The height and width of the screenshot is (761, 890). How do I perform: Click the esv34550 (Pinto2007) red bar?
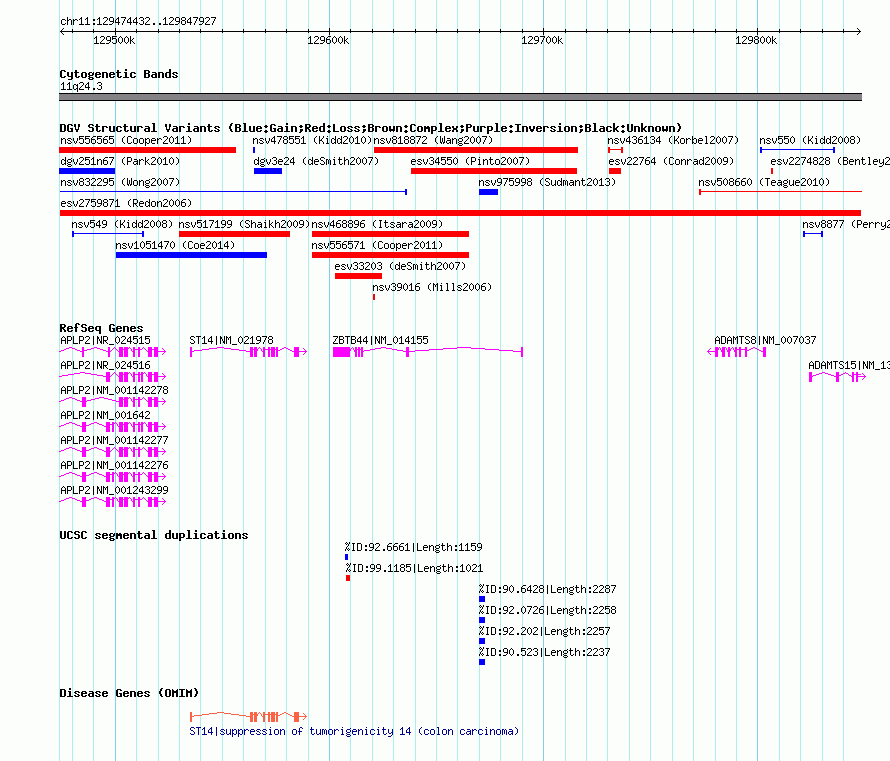click(x=494, y=171)
